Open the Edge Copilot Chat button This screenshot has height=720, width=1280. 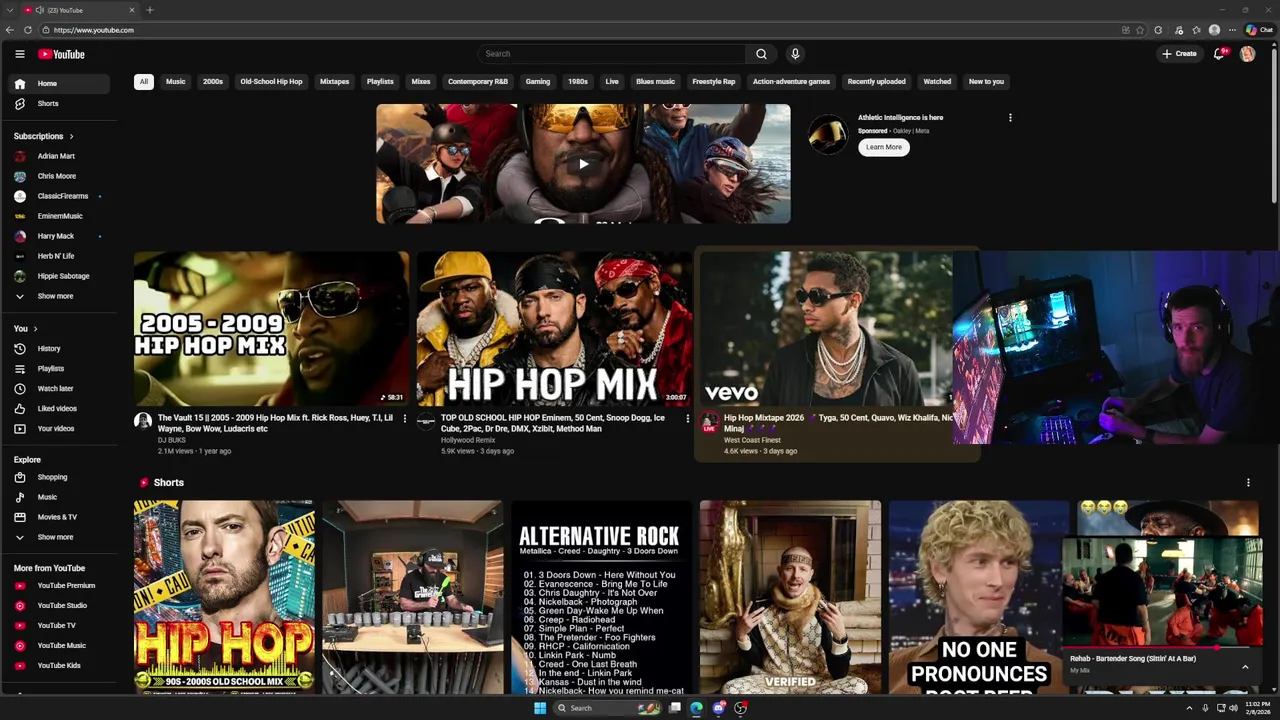point(1258,30)
